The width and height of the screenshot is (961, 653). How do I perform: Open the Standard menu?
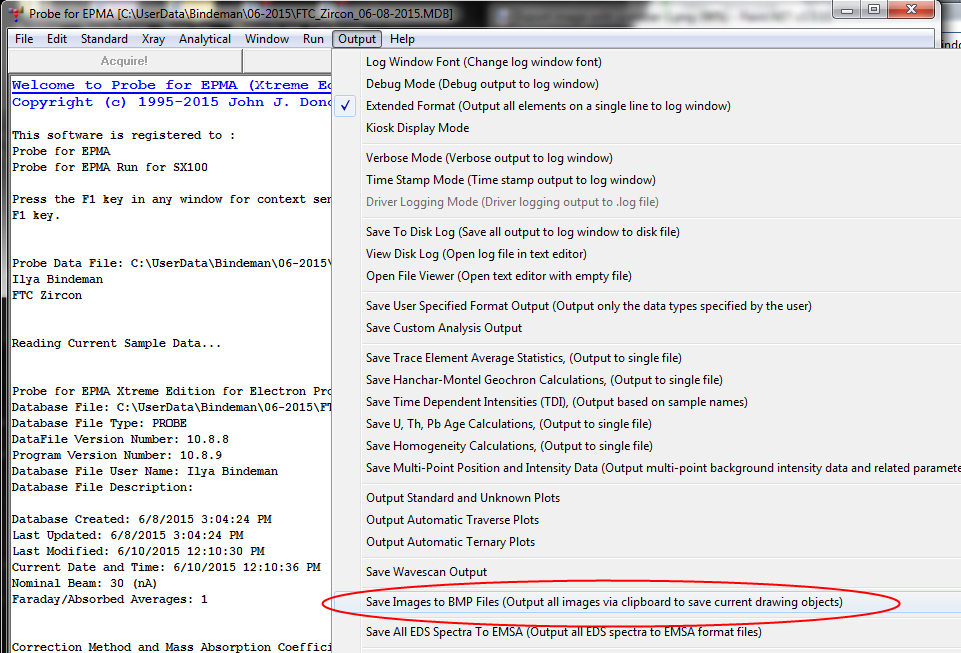[x=104, y=39]
